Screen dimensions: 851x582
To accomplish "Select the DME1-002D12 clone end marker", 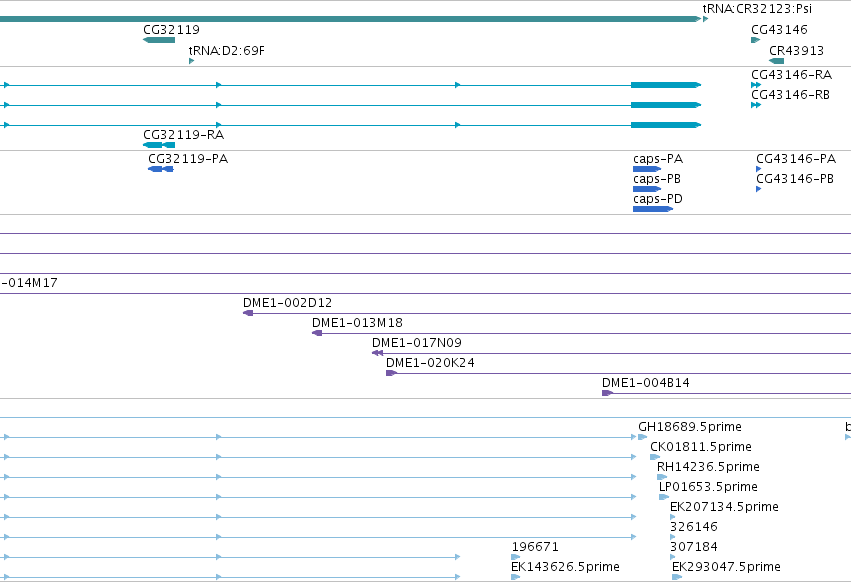I will tap(248, 313).
